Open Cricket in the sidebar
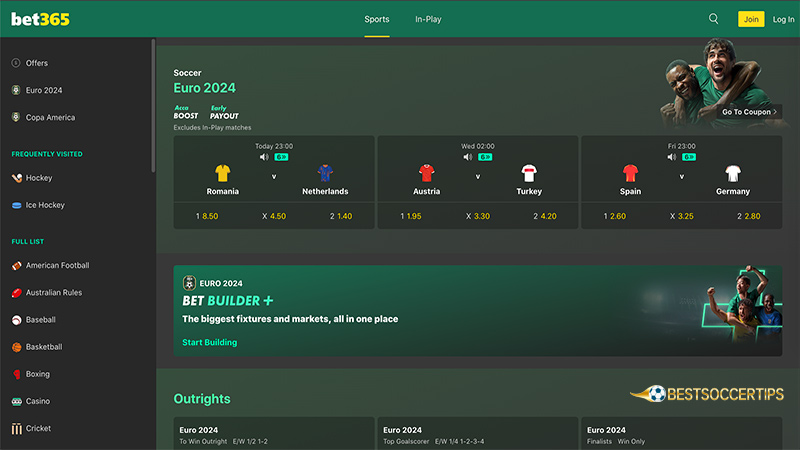 coord(38,429)
